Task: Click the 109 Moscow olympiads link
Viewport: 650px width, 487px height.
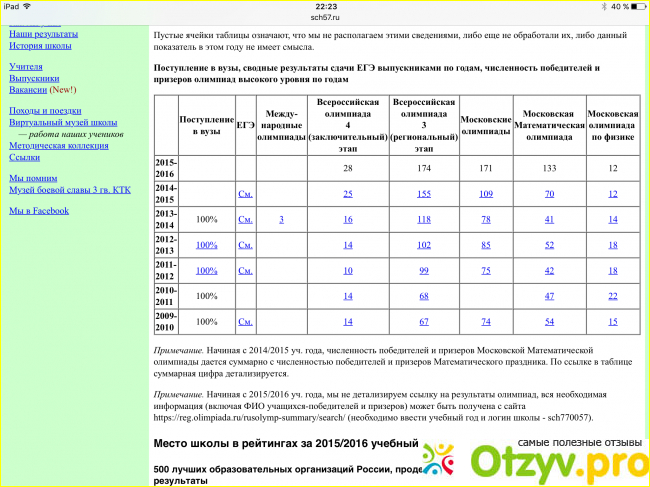Action: [x=486, y=194]
